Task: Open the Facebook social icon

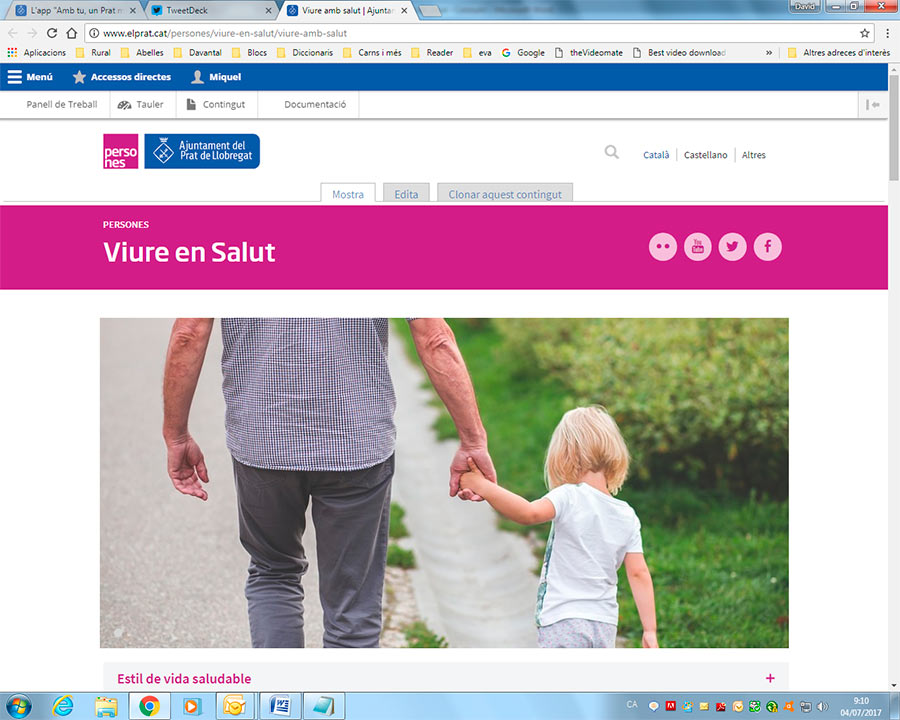Action: [x=768, y=247]
